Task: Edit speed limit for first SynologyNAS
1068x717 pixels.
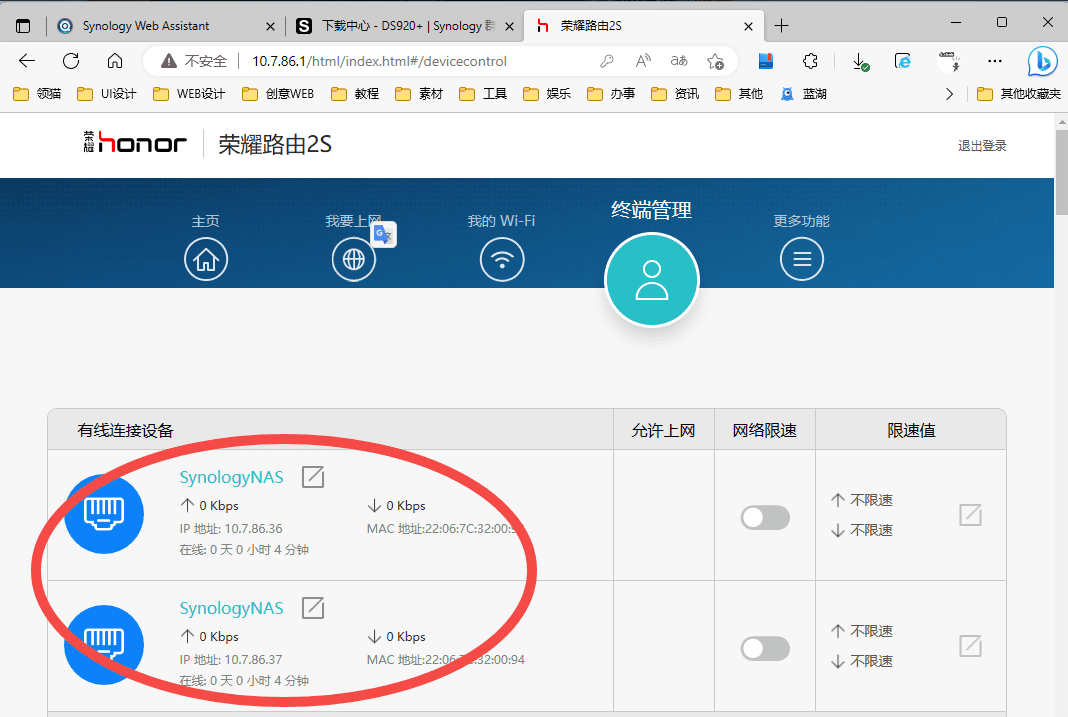Action: click(x=969, y=515)
